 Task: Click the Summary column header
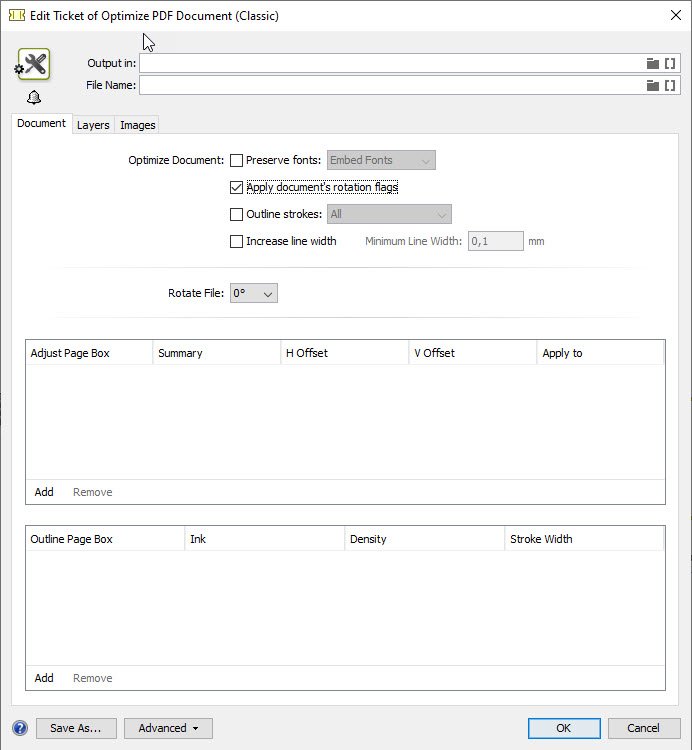tap(217, 353)
